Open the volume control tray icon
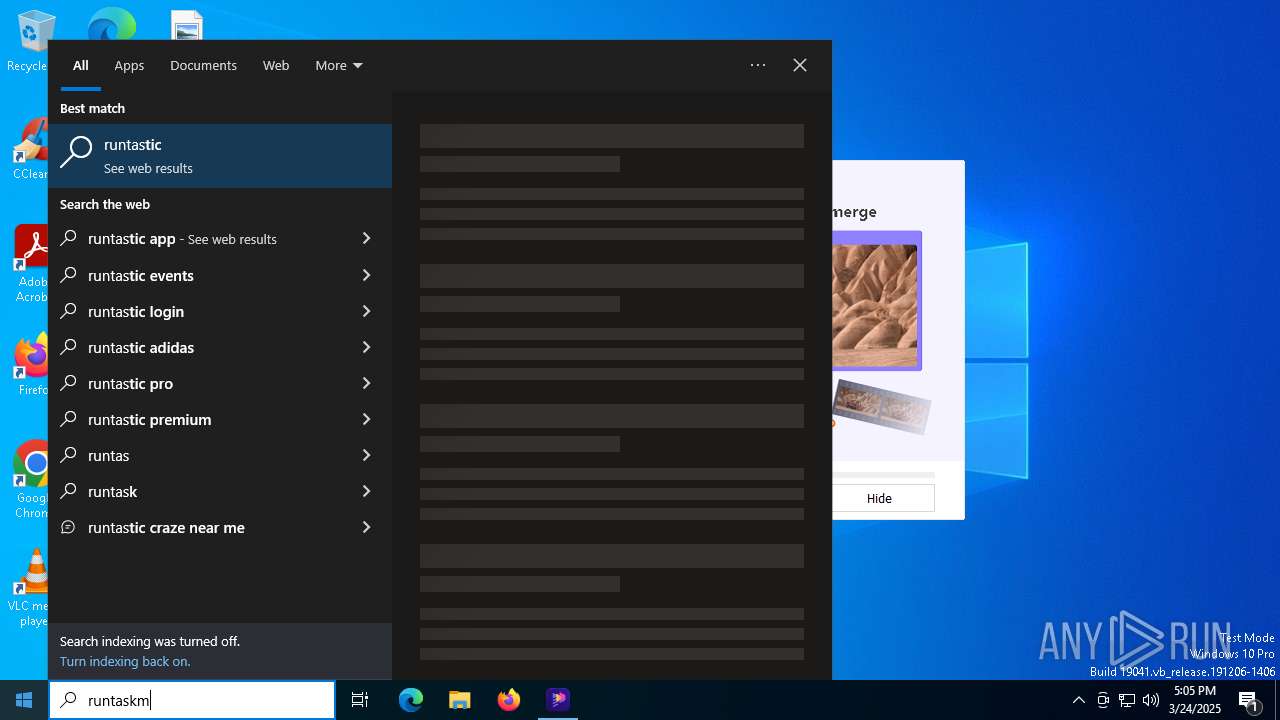 (1151, 700)
